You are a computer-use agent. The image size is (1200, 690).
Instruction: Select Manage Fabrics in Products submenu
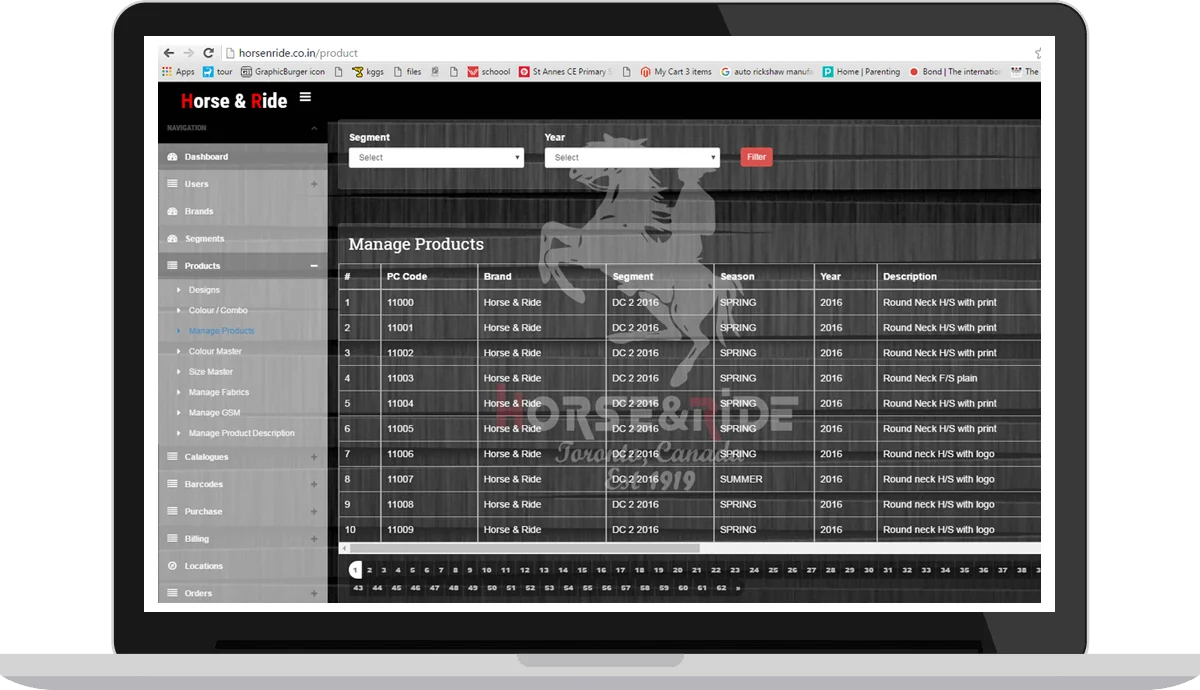point(219,393)
